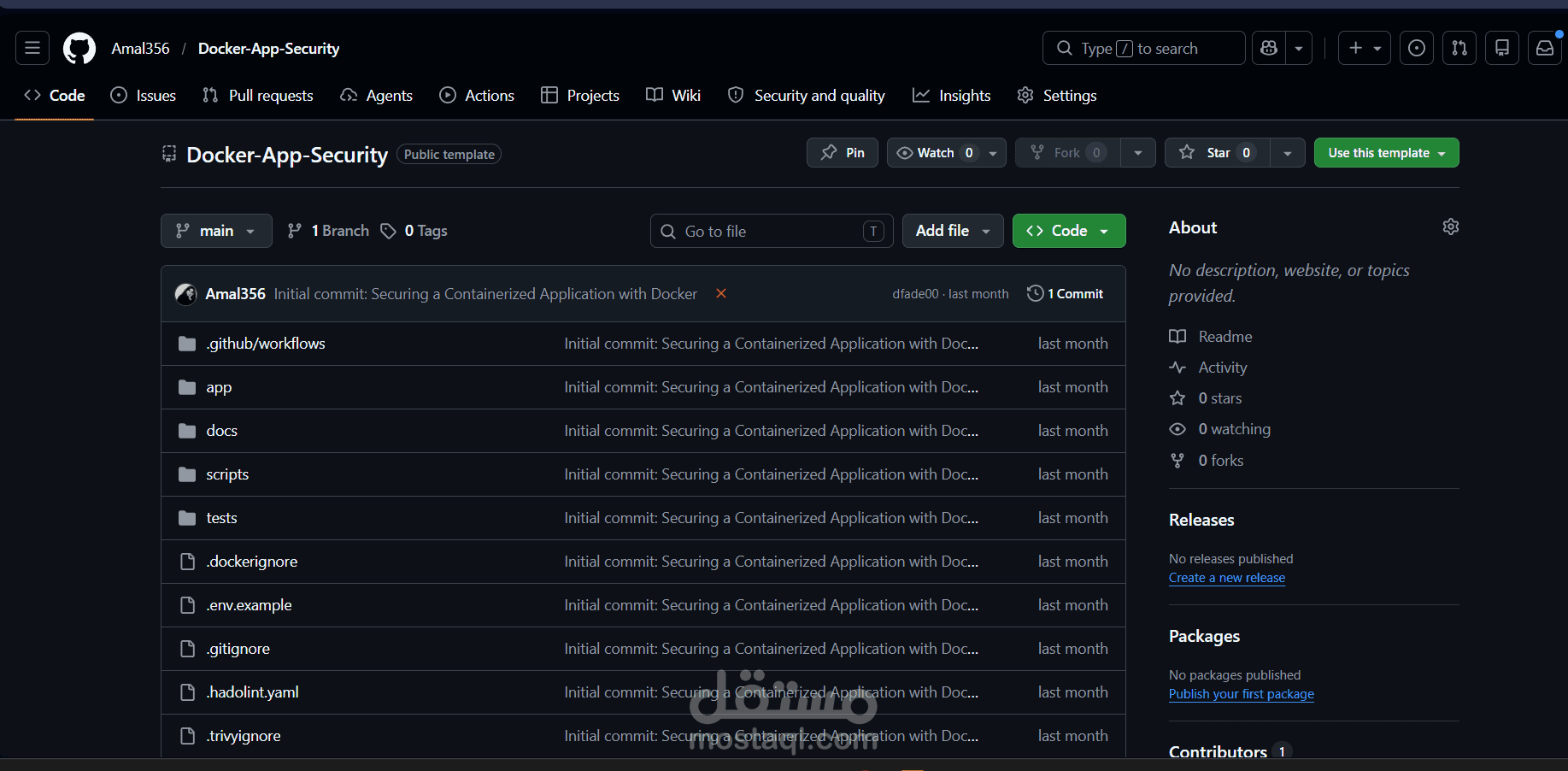Image resolution: width=1568 pixels, height=771 pixels.
Task: Click Create a new release link
Action: [1227, 578]
